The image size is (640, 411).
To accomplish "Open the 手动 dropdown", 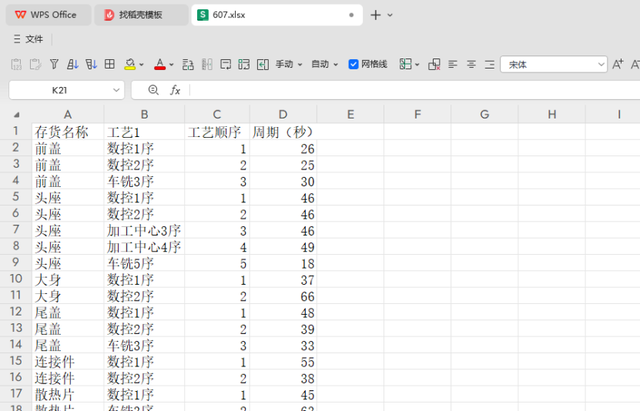I will [x=289, y=64].
